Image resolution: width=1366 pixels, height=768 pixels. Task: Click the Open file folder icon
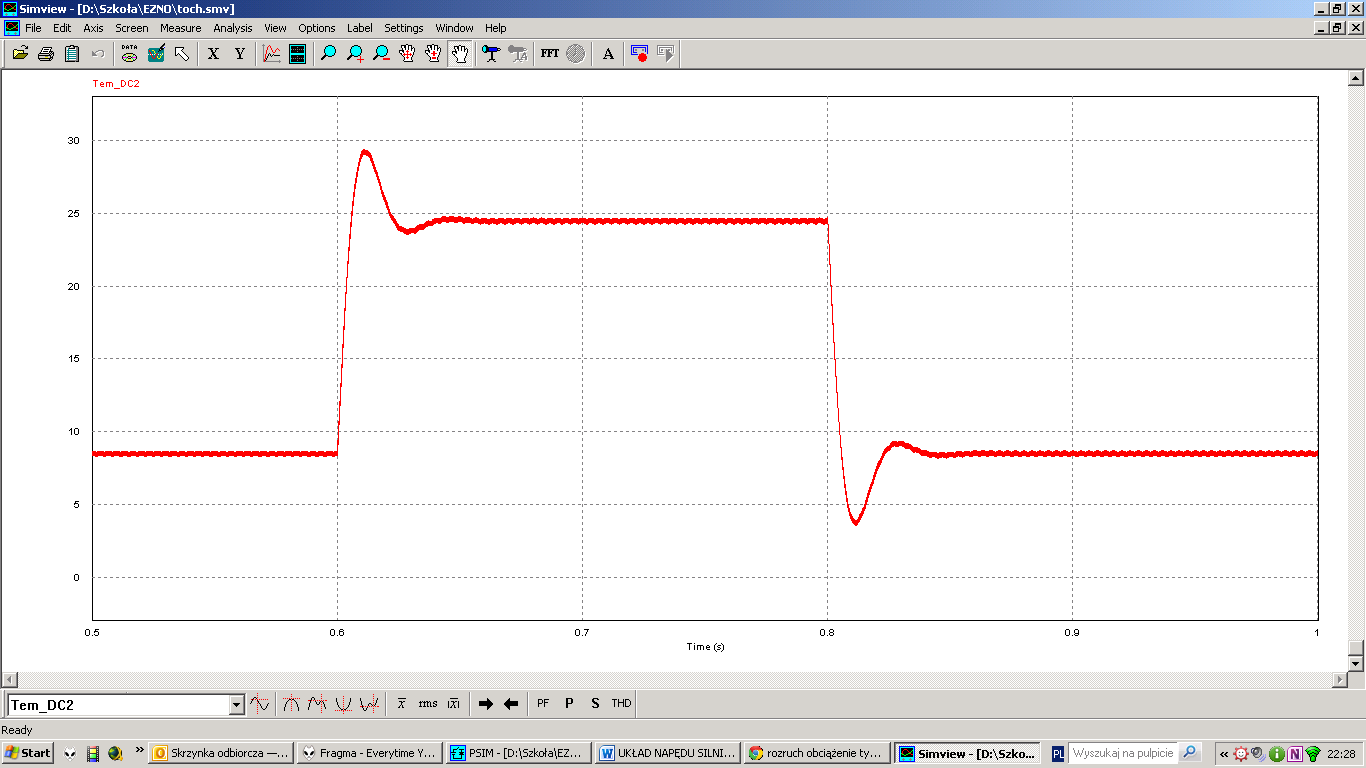tap(20, 54)
